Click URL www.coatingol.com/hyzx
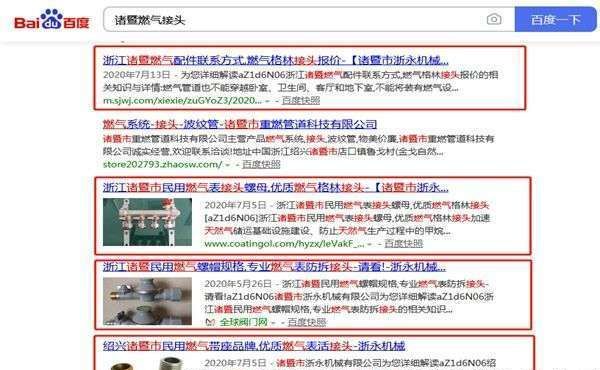 point(284,243)
